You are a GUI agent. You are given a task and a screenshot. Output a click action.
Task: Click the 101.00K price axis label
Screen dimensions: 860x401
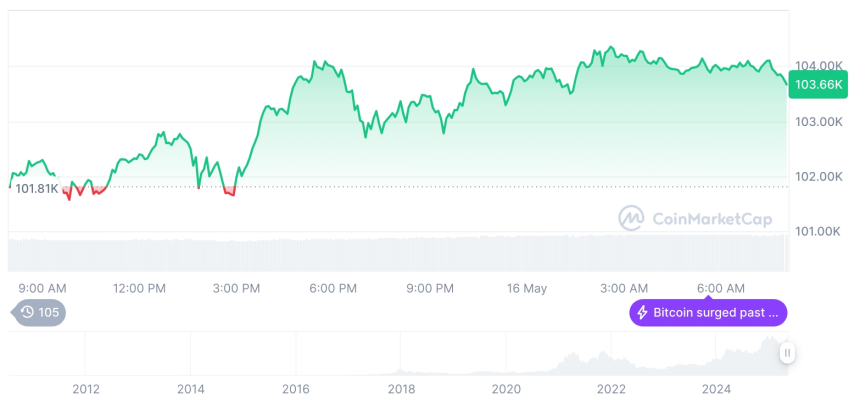tap(817, 232)
